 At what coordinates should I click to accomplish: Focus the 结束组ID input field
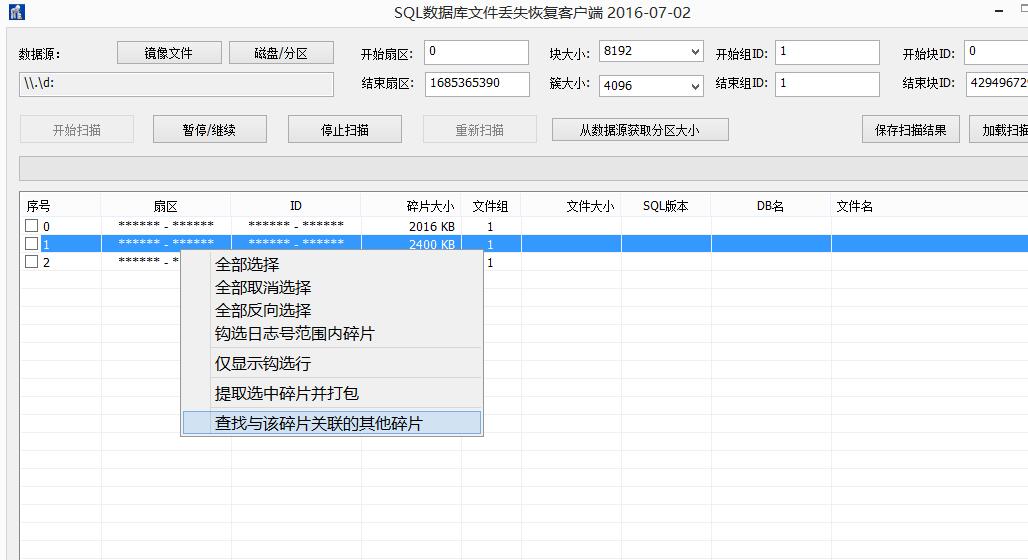click(x=827, y=84)
